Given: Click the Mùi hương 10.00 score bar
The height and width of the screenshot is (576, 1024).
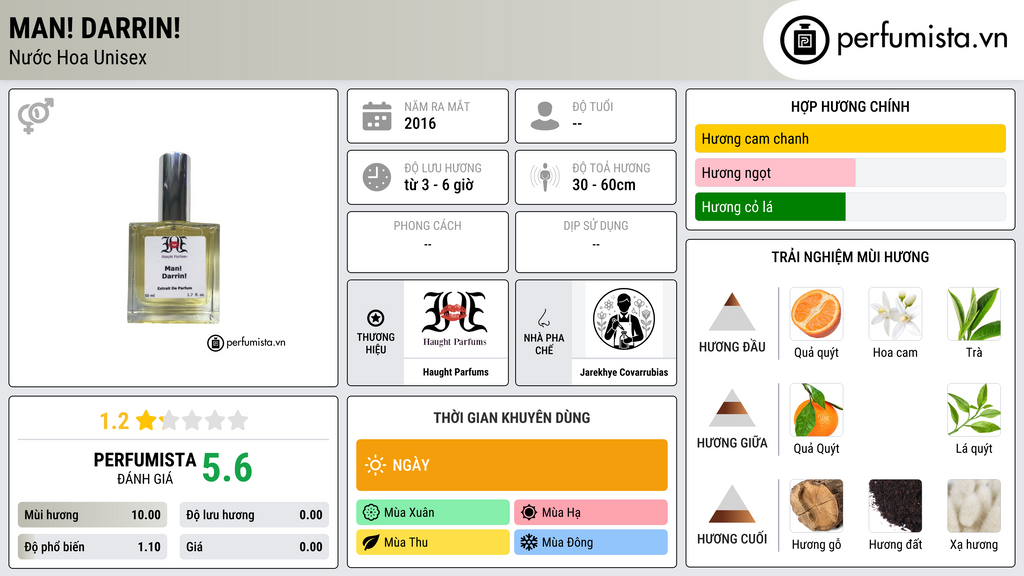Looking at the screenshot, I should [92, 515].
